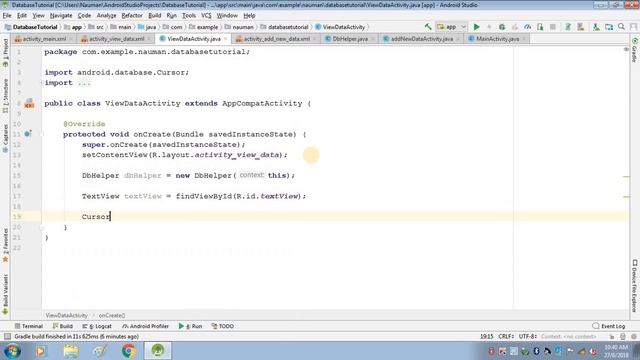Toggle tool window buttons corner icon
The width and height of the screenshot is (640, 360).
7,337
